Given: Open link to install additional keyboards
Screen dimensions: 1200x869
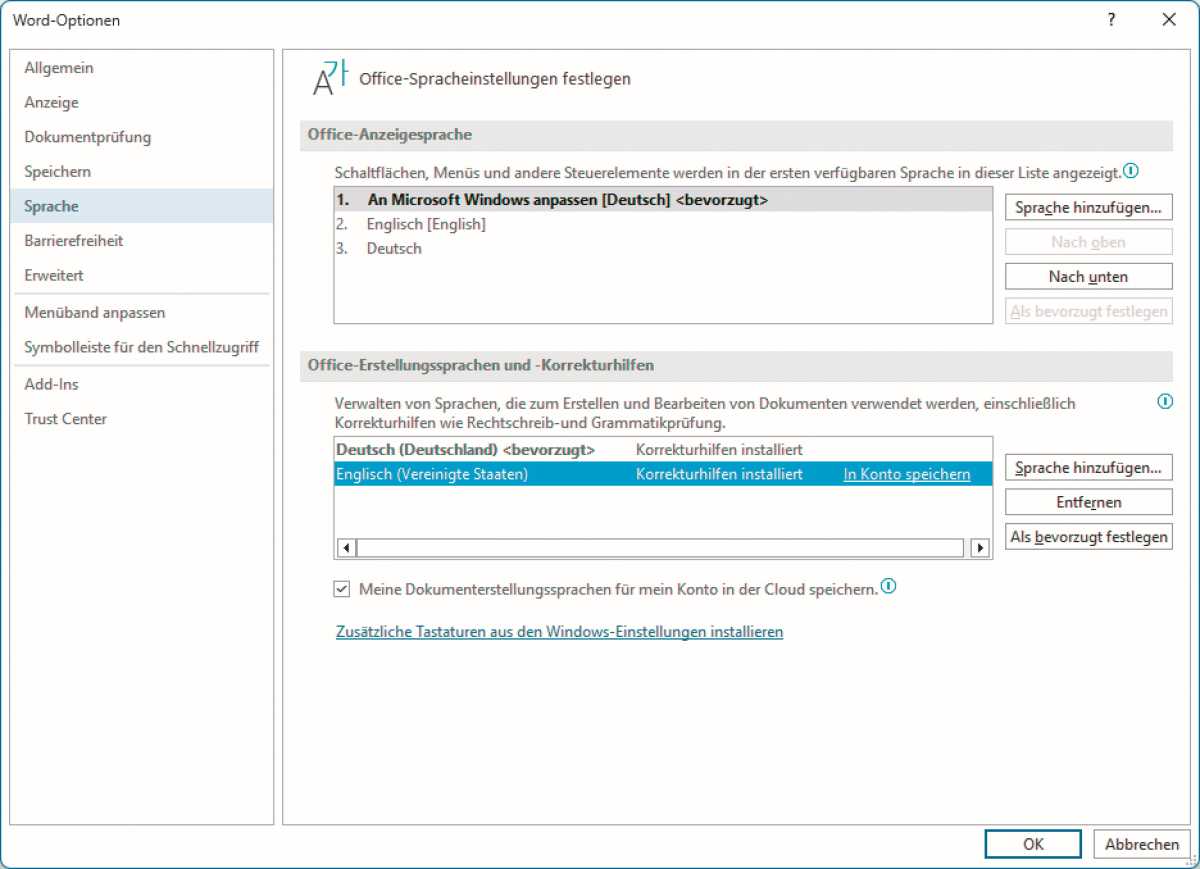Looking at the screenshot, I should point(560,632).
